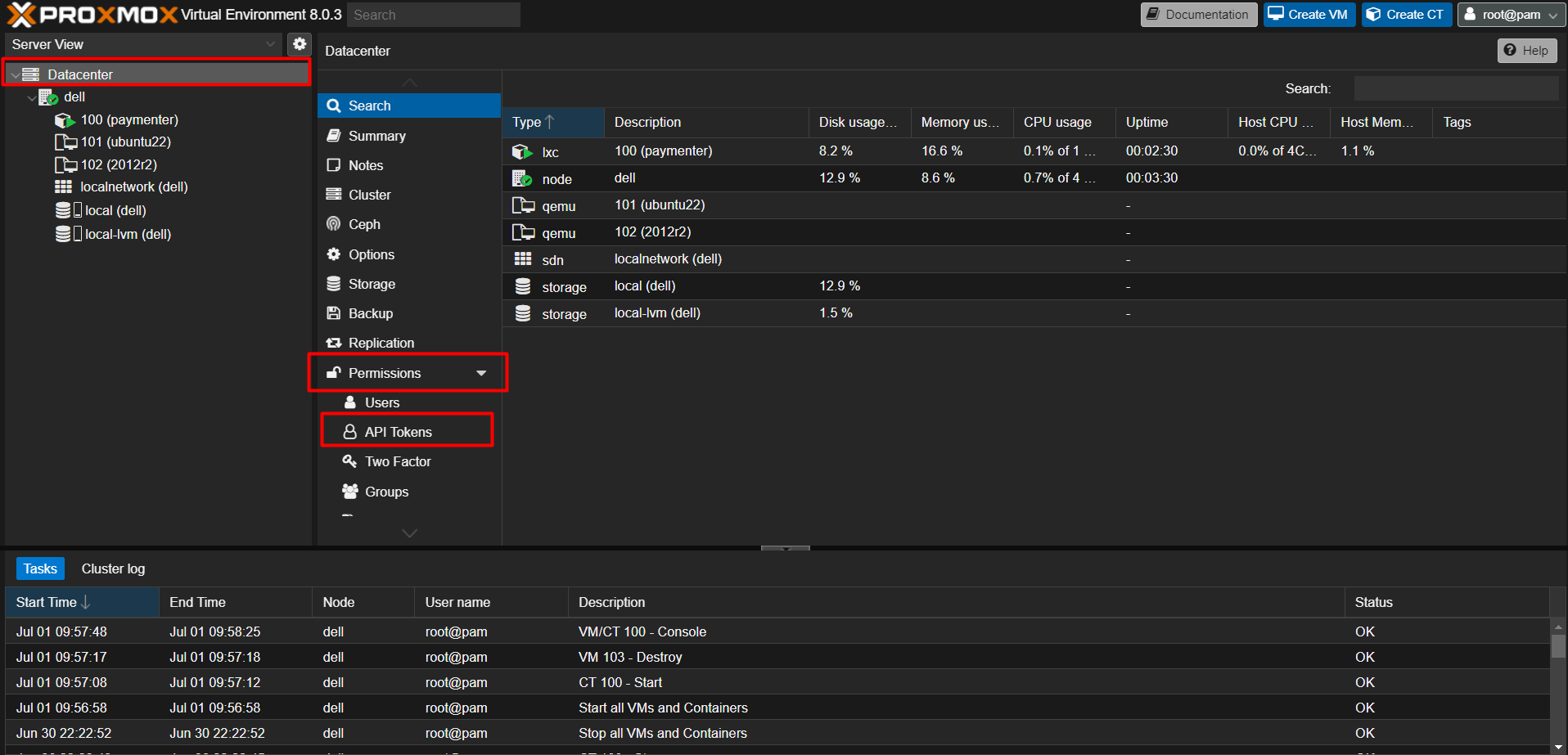
Task: Sort by Description column header in resource table
Action: pos(706,122)
